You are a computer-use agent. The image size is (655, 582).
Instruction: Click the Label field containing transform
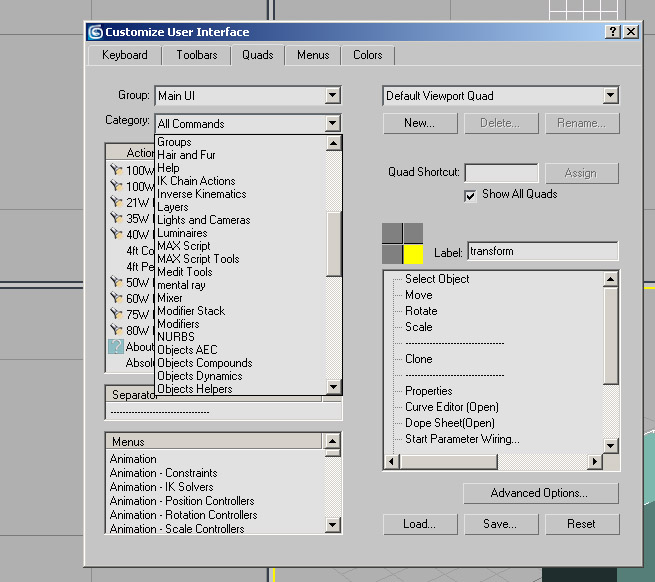coord(543,251)
